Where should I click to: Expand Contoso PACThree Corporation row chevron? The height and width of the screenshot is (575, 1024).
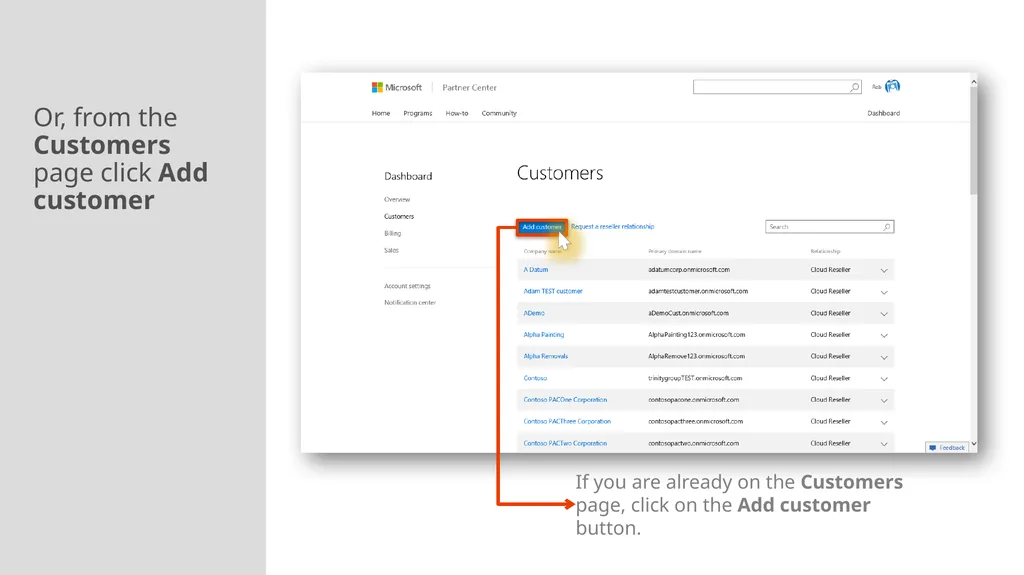(x=884, y=422)
